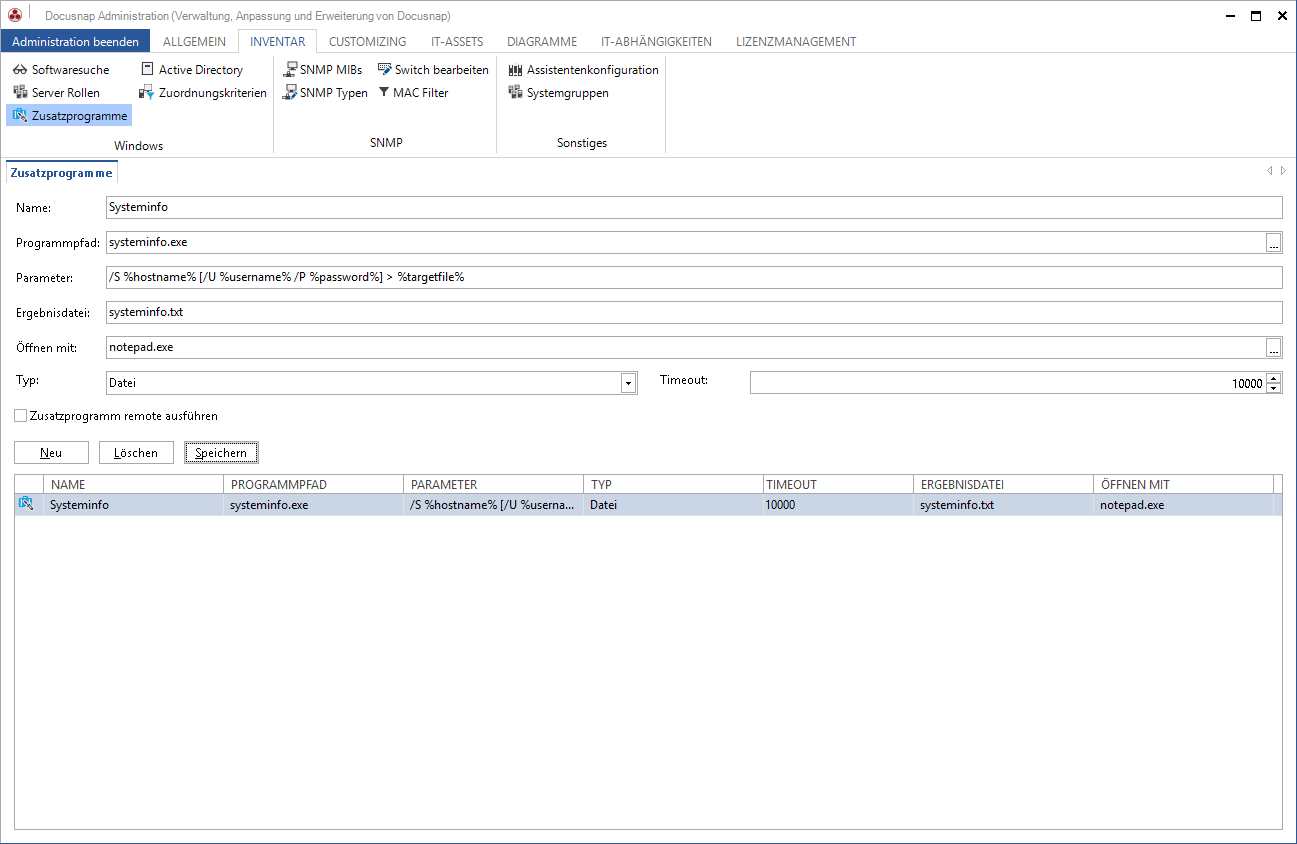
Task: Sort by PARAMETER column header
Action: point(493,484)
